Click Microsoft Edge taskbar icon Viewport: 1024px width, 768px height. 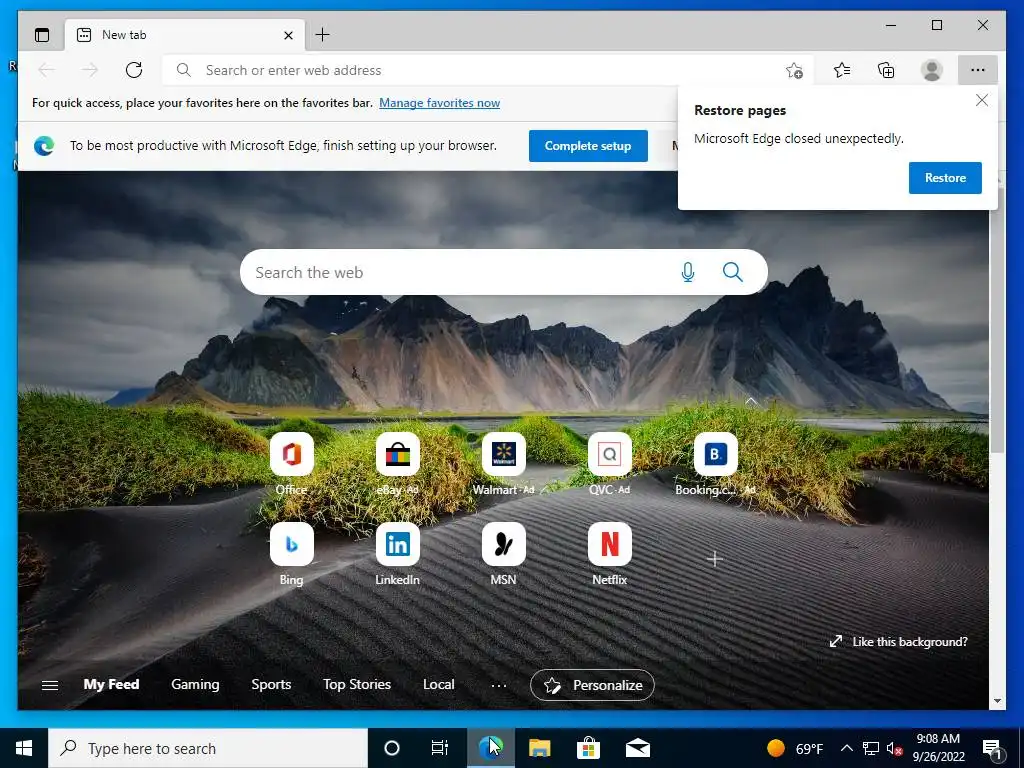pyautogui.click(x=490, y=748)
